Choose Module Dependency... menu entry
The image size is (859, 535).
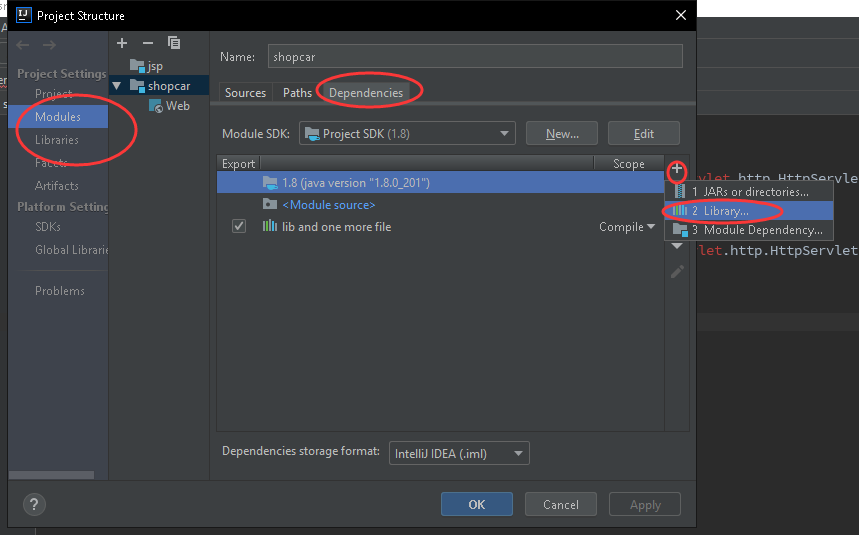click(749, 230)
